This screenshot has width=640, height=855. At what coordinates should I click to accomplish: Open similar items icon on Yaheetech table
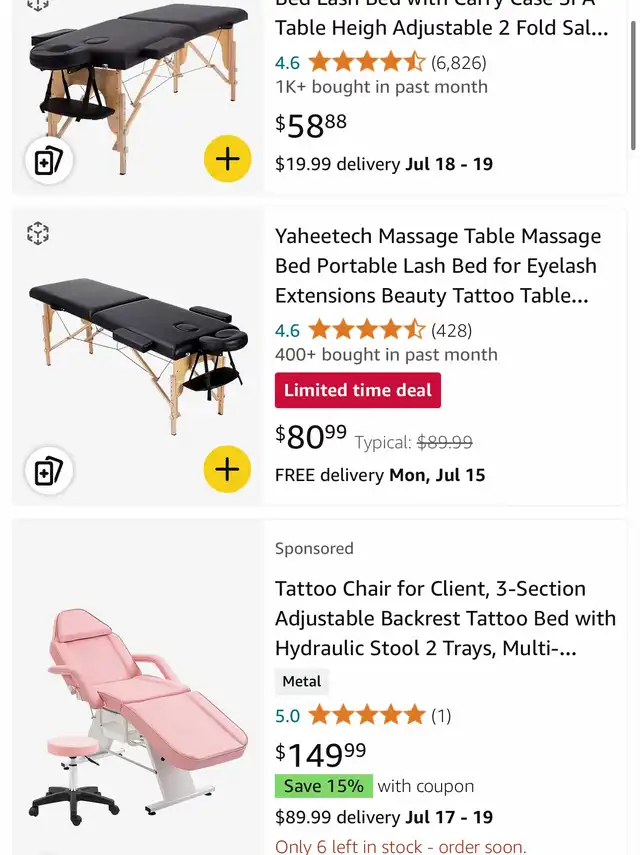point(49,471)
